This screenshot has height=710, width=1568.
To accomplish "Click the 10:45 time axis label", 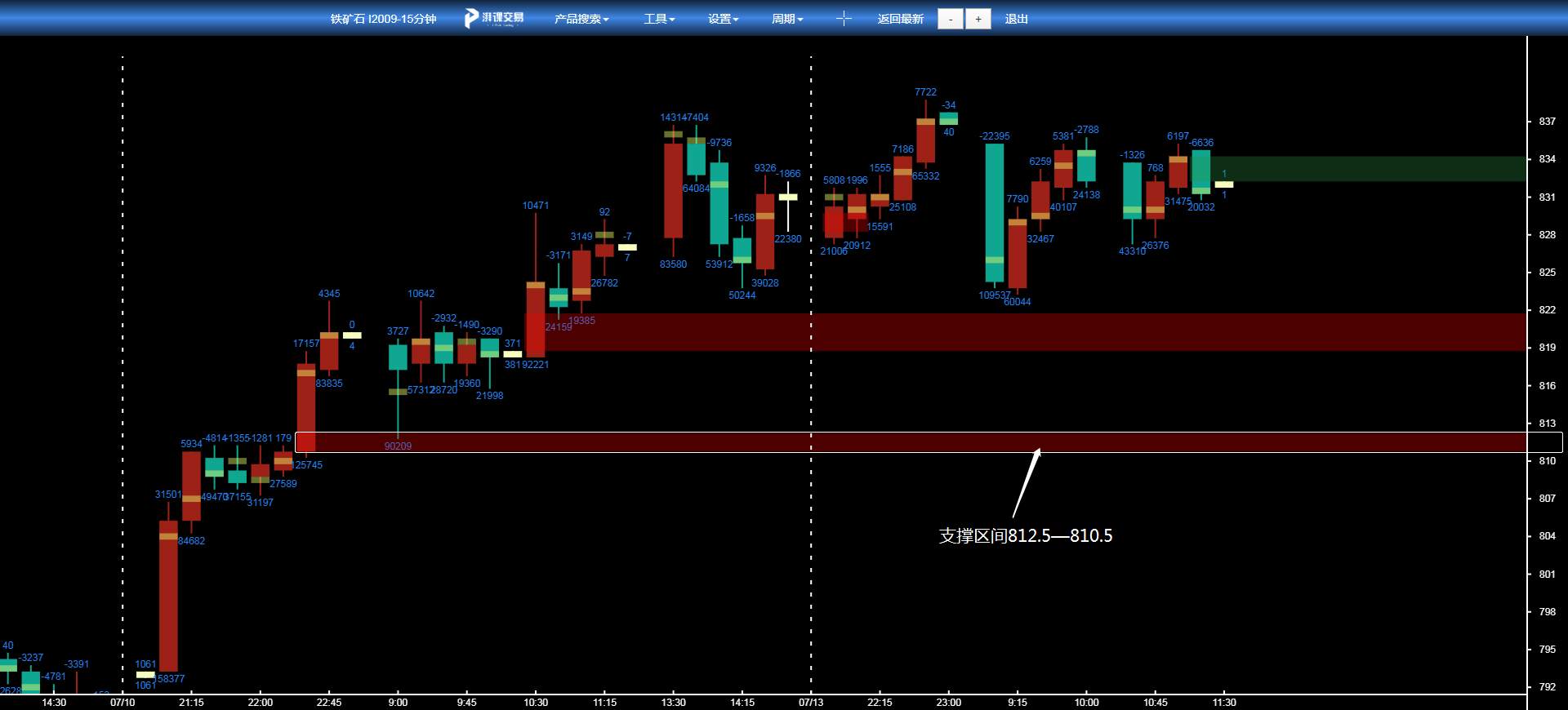I will click(x=1156, y=703).
